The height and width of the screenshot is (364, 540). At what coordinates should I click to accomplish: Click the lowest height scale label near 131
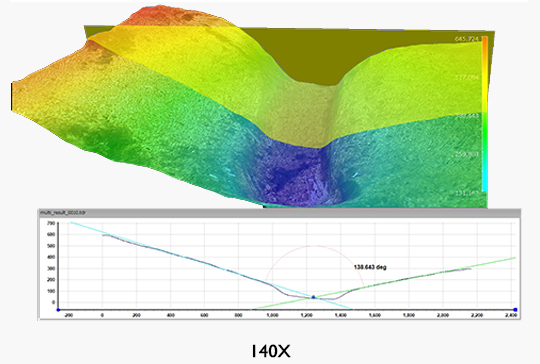467,193
